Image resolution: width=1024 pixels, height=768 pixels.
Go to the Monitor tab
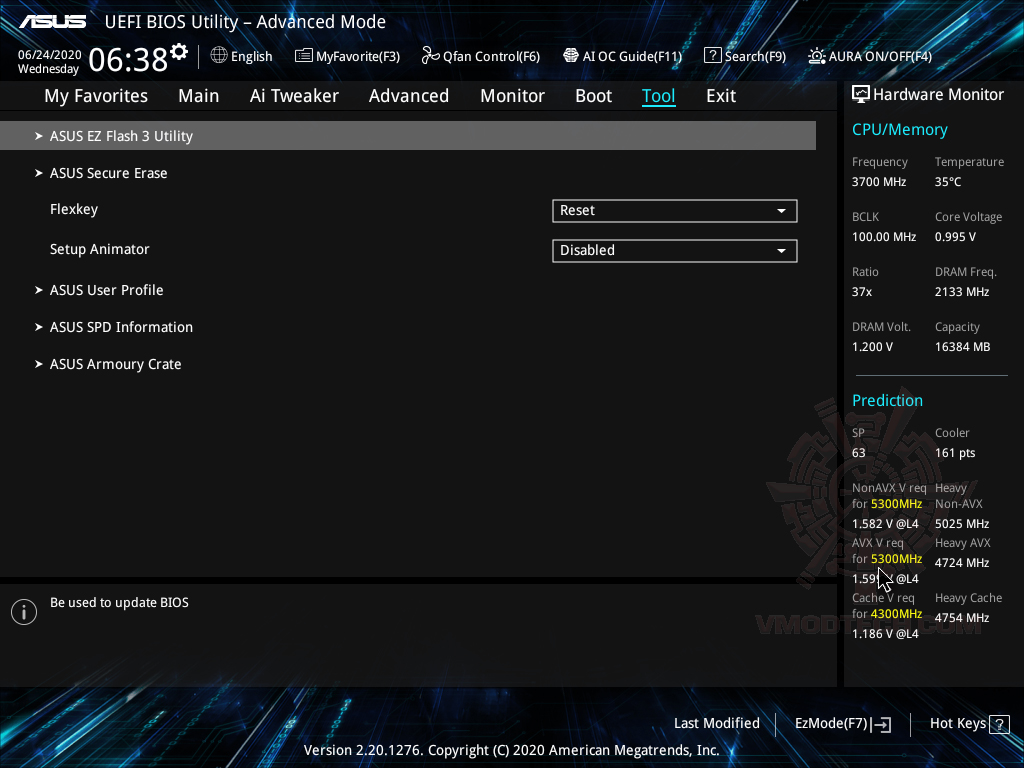[x=513, y=96]
